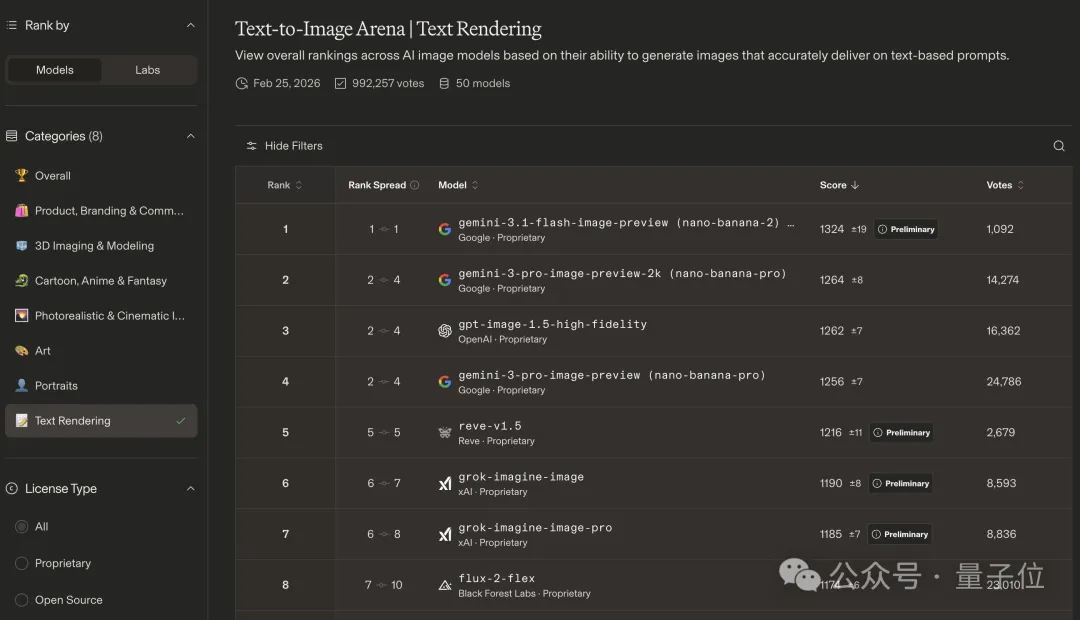Screen dimensions: 1080x620
Task: Select the All license type radio button
Action: (21, 526)
